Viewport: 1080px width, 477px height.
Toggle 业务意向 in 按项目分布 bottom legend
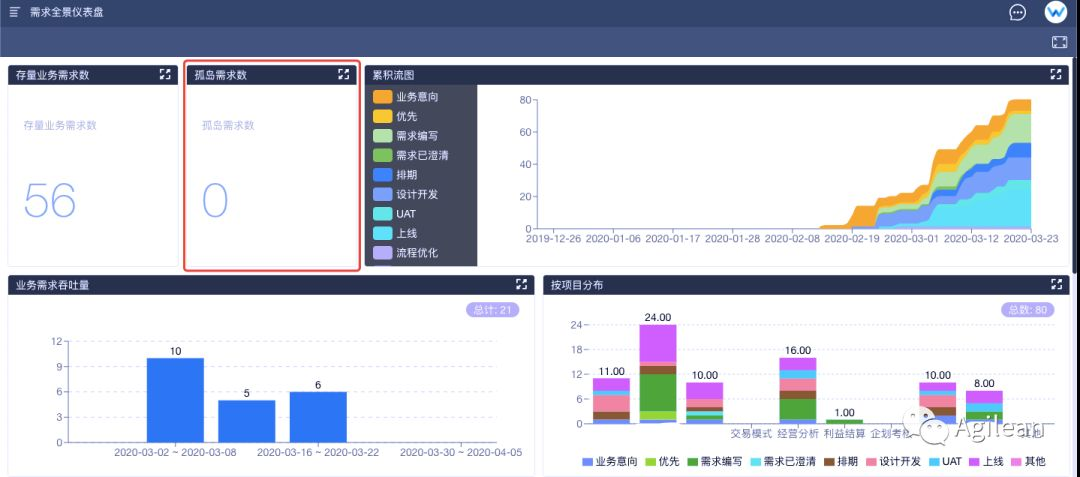[610, 461]
